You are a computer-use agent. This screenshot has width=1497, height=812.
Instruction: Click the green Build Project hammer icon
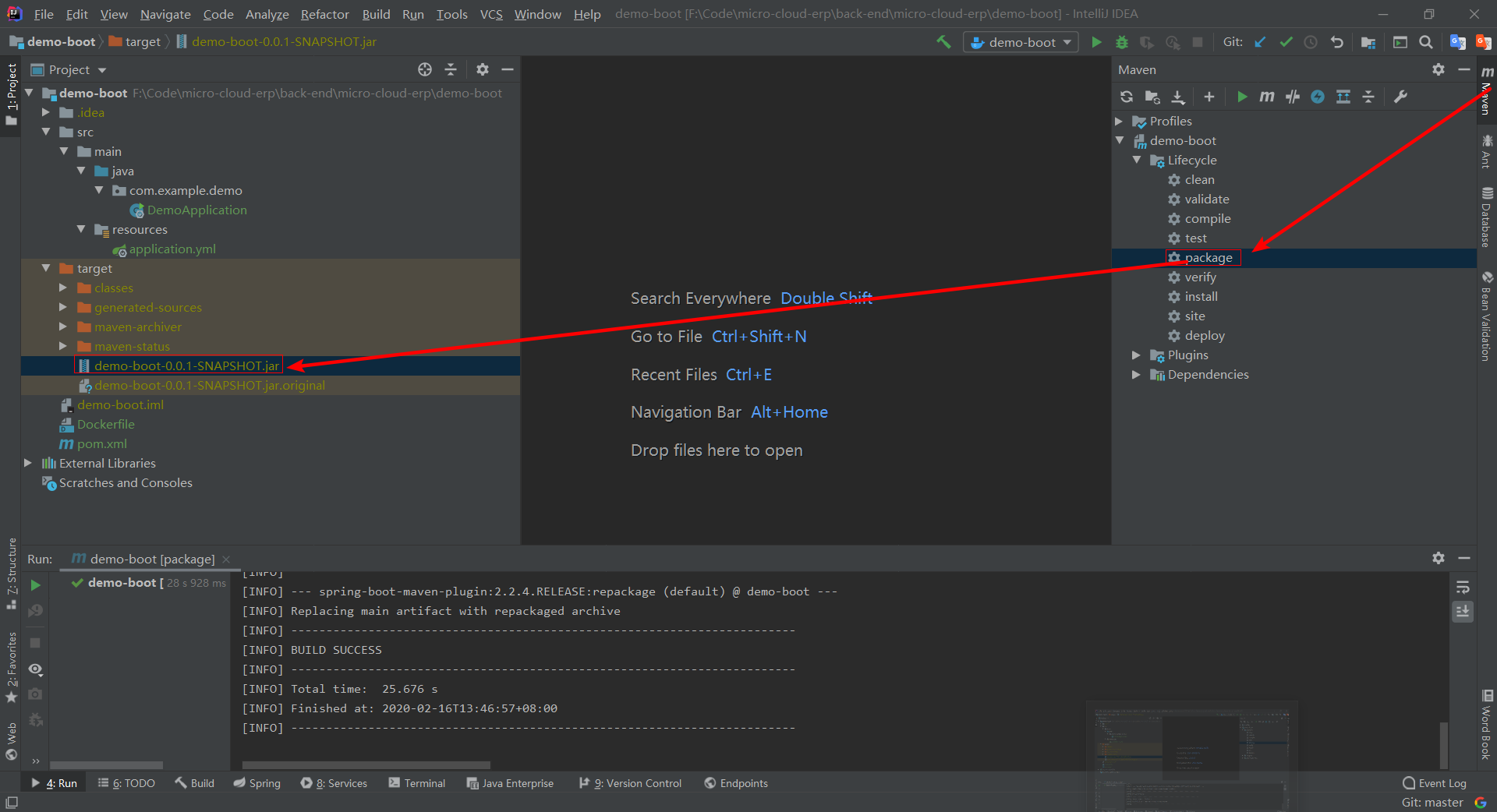pyautogui.click(x=943, y=42)
